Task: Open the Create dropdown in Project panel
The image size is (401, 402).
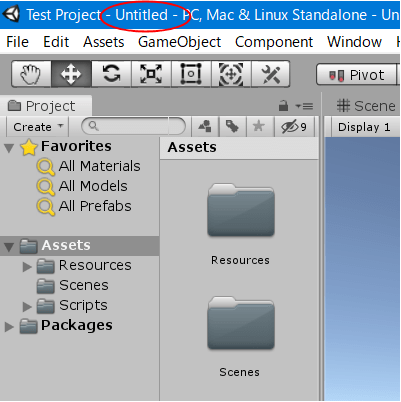Action: click(x=38, y=127)
